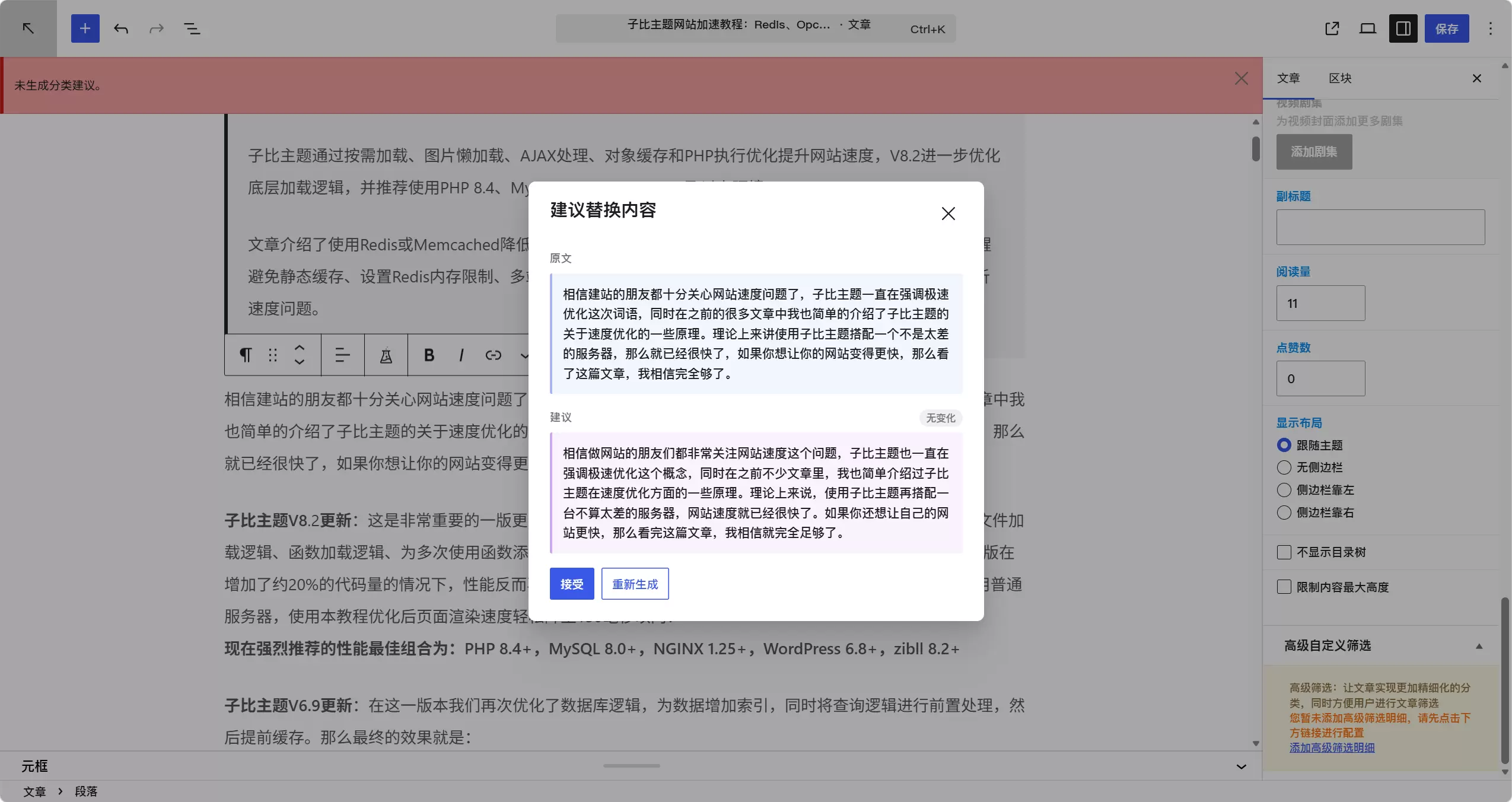Screen dimensions: 1512x802
Task: Toggle italic formatting
Action: [x=461, y=355]
